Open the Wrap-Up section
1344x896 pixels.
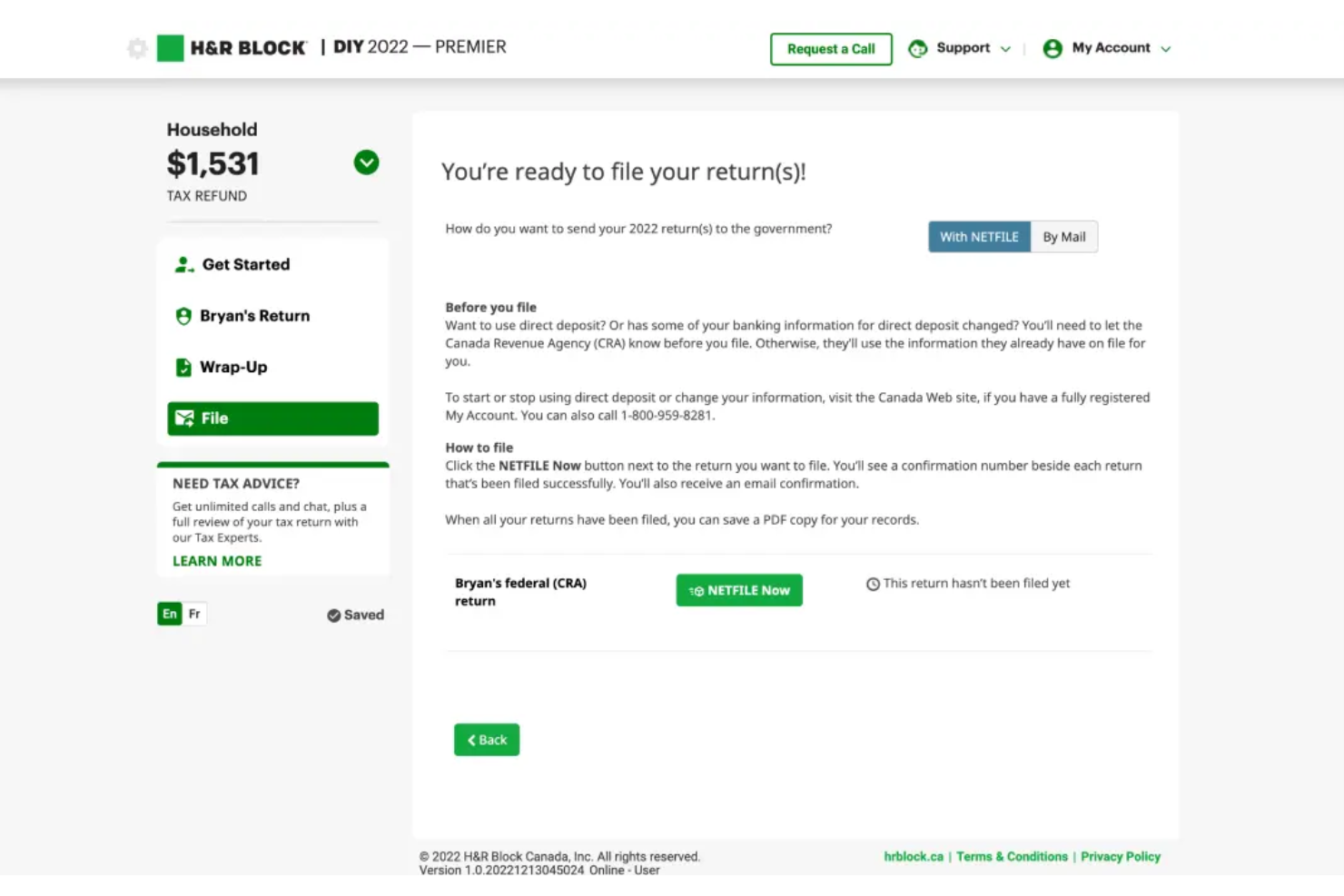tap(232, 367)
